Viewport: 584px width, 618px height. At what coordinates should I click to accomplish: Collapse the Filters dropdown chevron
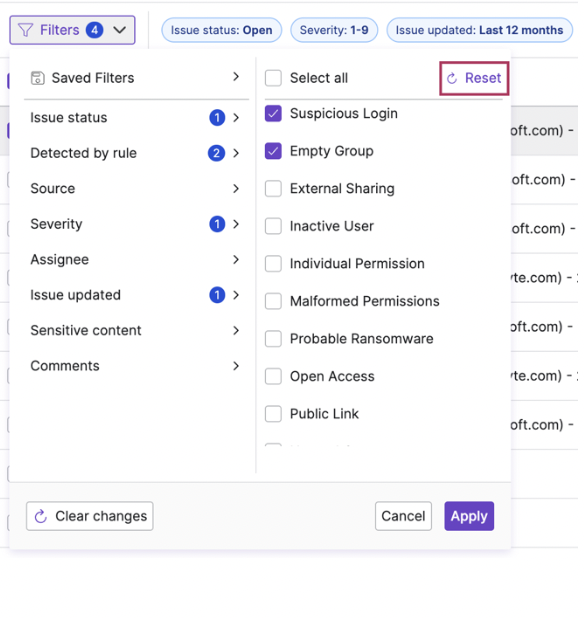pos(121,30)
